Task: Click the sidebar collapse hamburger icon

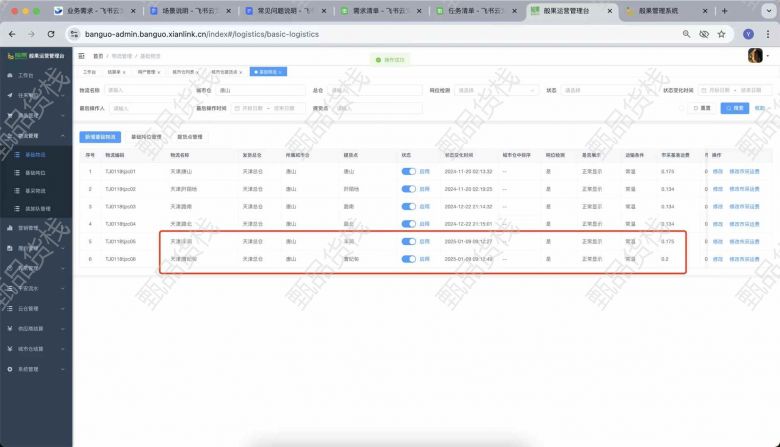Action: [82, 57]
